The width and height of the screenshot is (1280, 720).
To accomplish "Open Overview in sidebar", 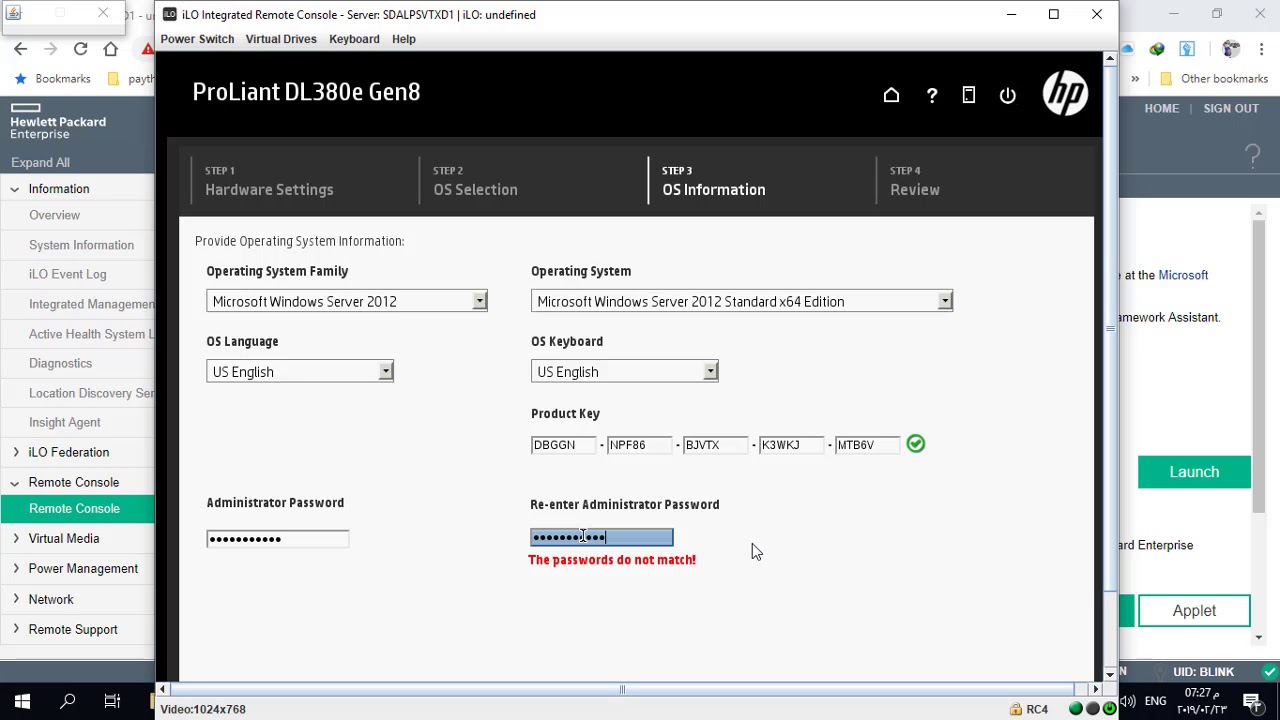I will click(54, 215).
